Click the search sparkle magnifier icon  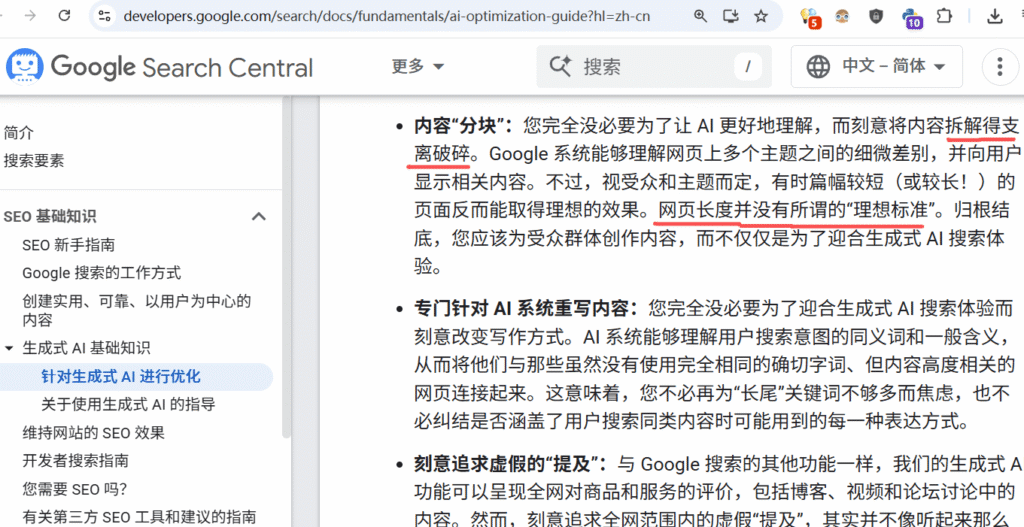click(x=560, y=66)
